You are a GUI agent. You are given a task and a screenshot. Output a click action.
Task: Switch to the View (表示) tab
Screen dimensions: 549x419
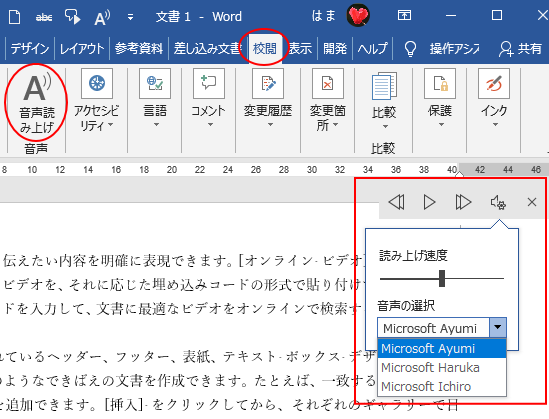300,49
